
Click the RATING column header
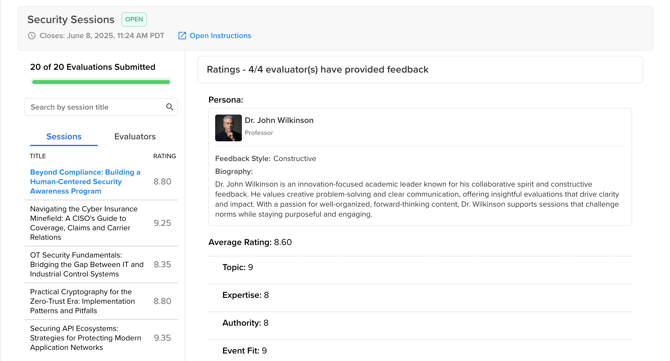[165, 156]
